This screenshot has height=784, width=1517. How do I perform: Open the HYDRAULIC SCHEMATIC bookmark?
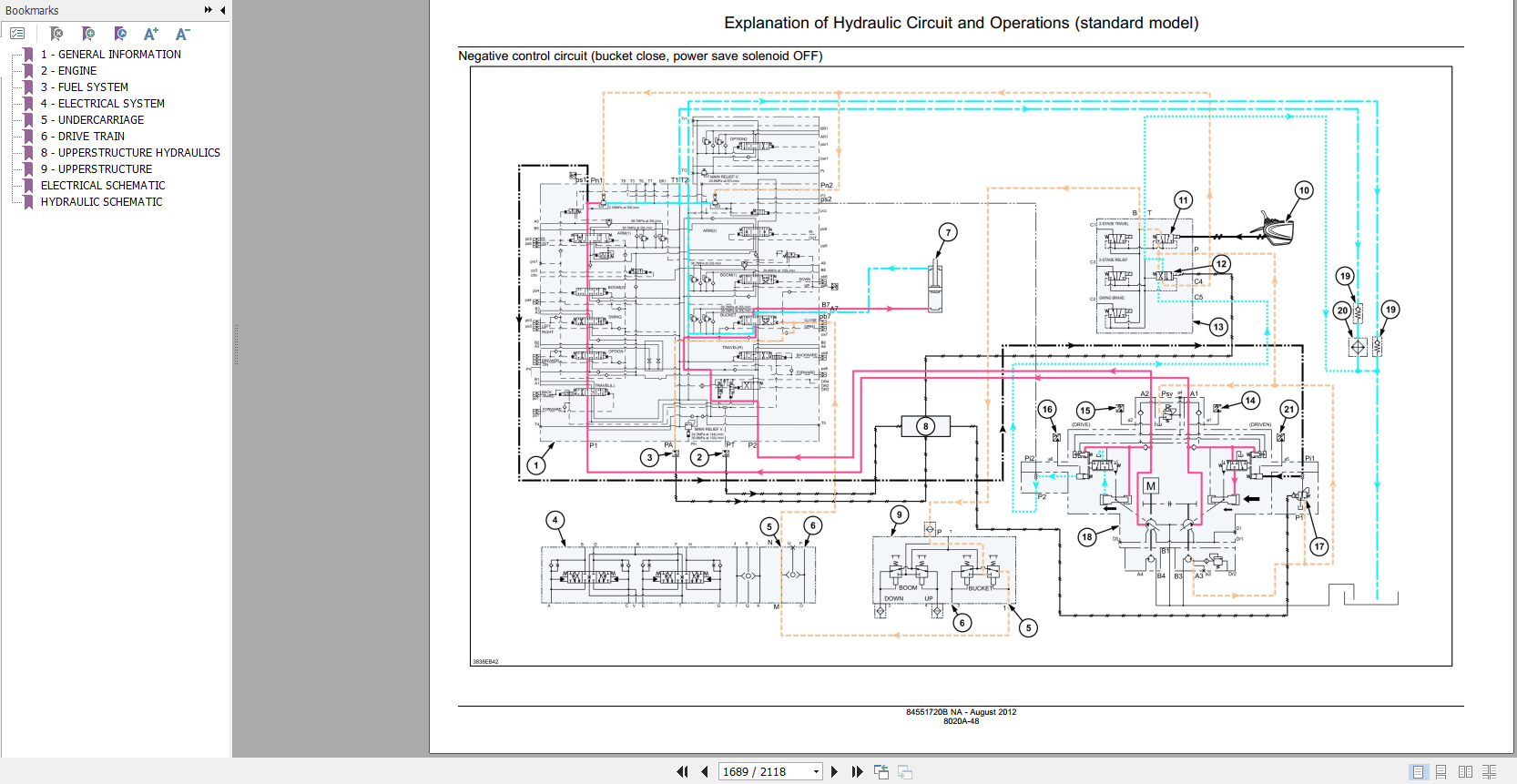[x=101, y=202]
